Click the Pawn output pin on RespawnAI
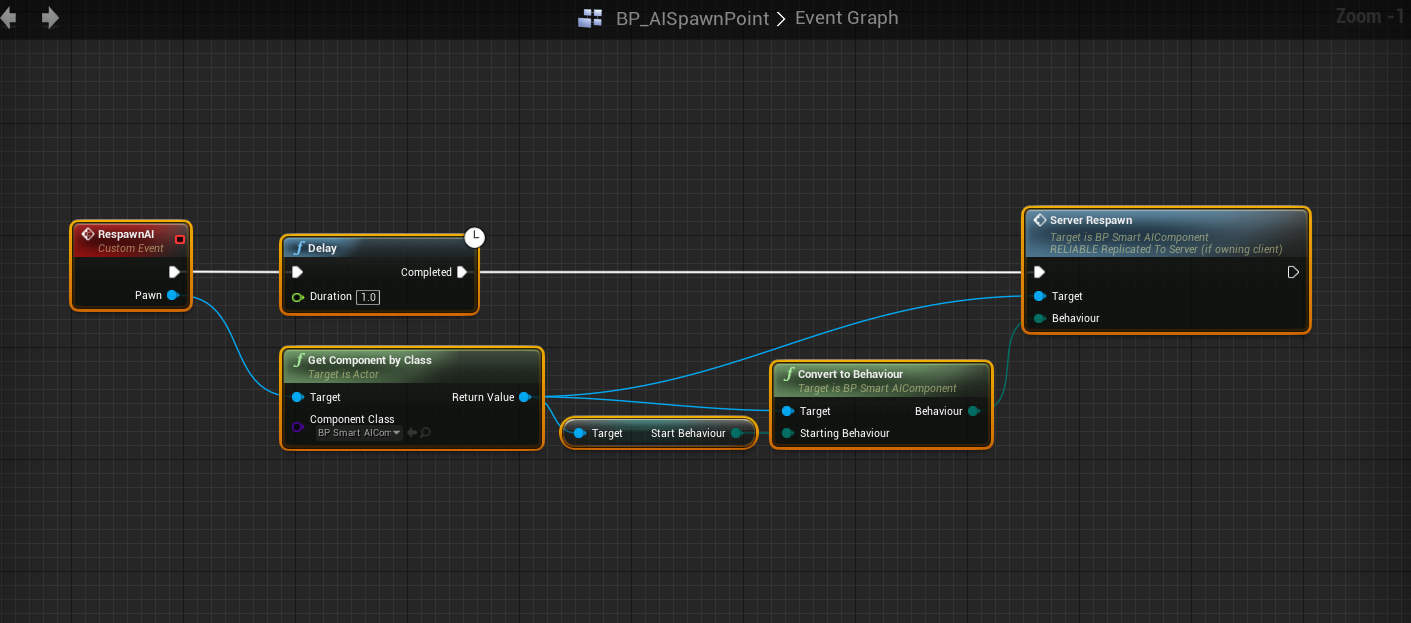This screenshot has height=623, width=1411. [172, 295]
